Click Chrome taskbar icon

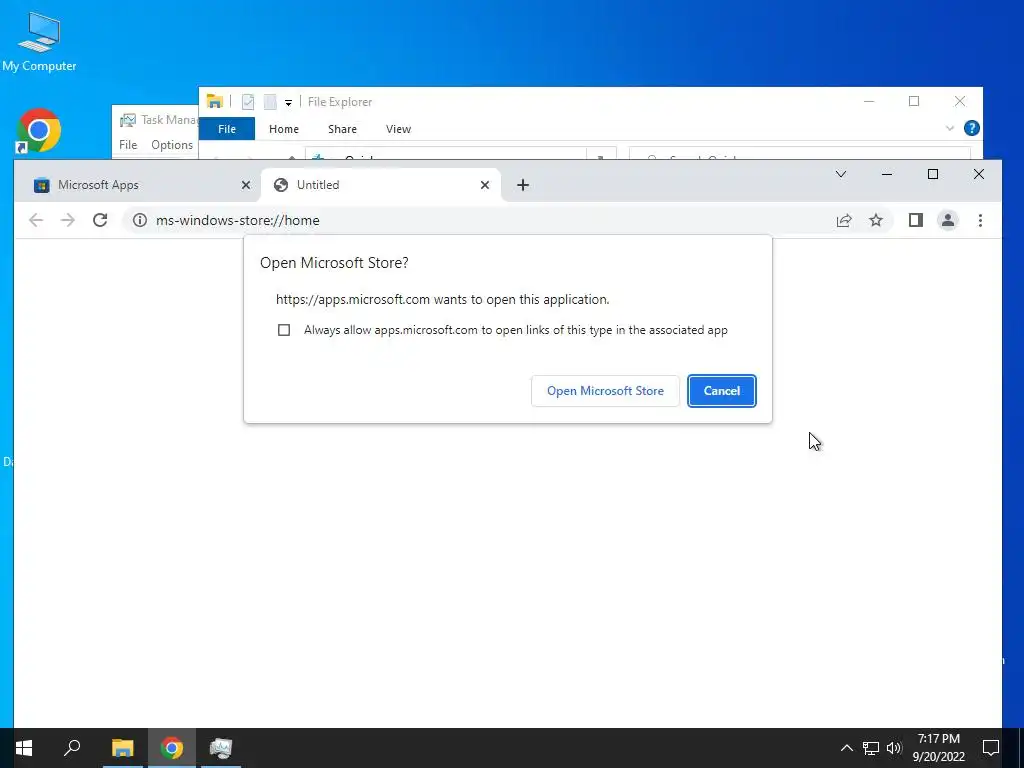172,748
